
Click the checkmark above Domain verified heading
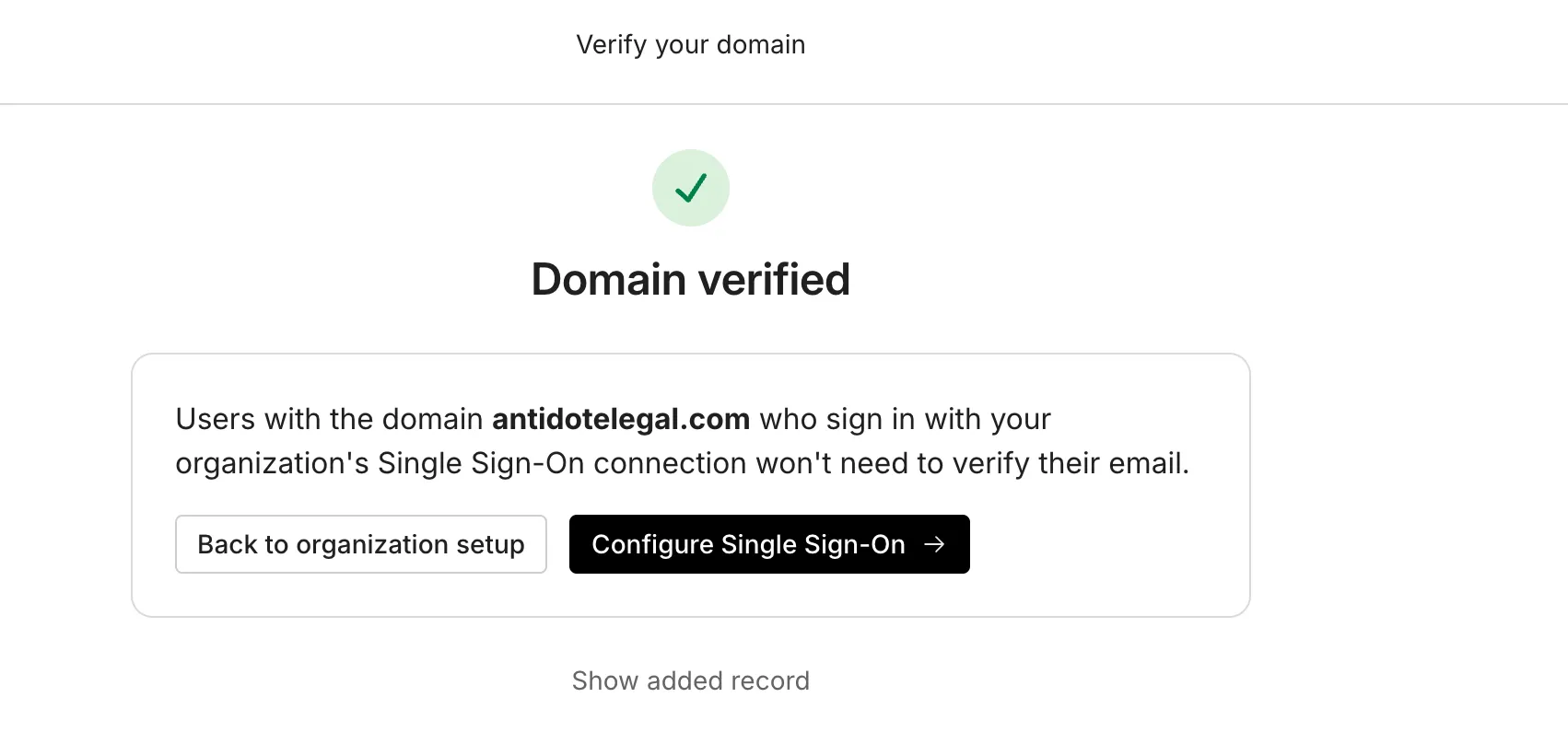[691, 188]
